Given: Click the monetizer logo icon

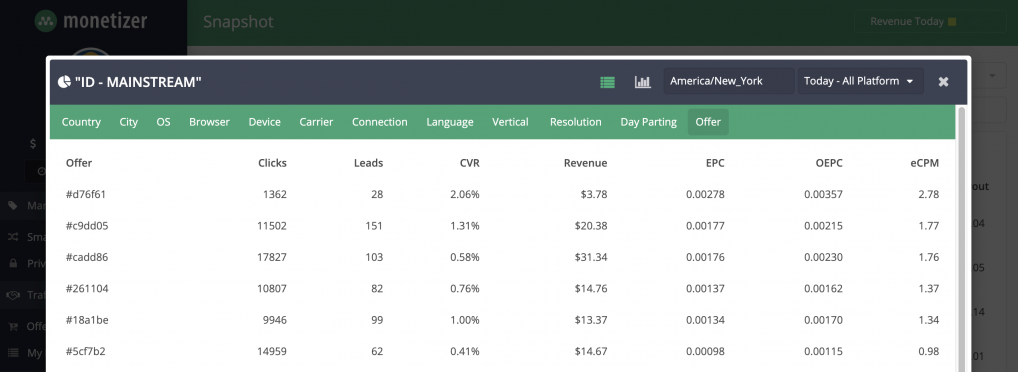Looking at the screenshot, I should tap(45, 21).
